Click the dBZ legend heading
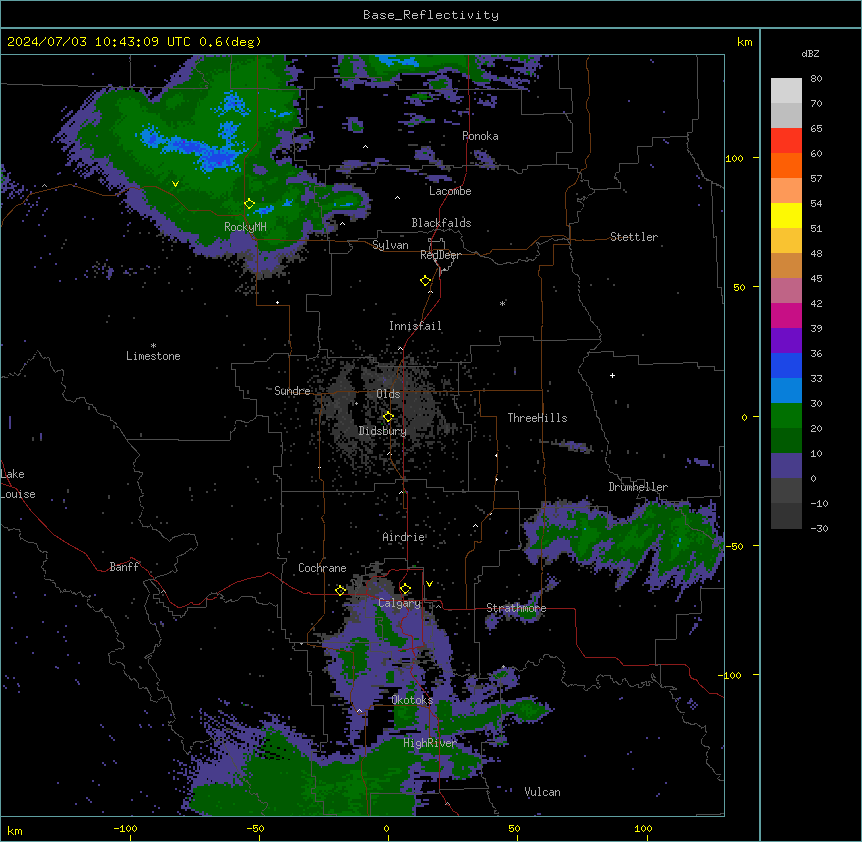The height and width of the screenshot is (842, 862). pyautogui.click(x=810, y=53)
